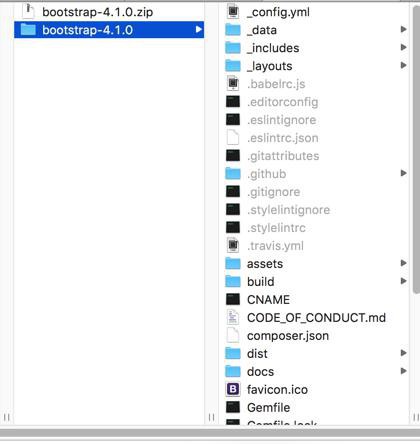Viewport: 420px width, 444px height.
Task: Click the arrow on bootstrap-4.1.0 row
Action: click(x=199, y=30)
